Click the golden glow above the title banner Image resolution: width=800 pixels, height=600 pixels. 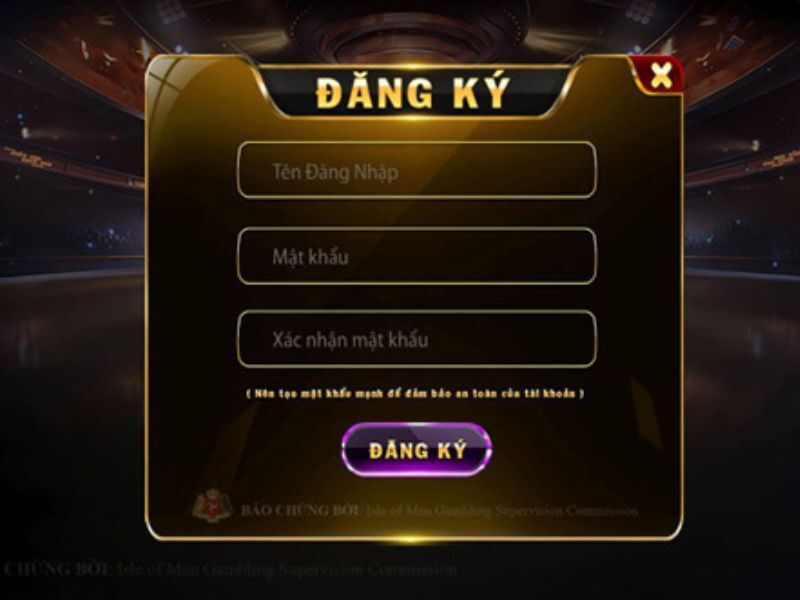(x=413, y=66)
